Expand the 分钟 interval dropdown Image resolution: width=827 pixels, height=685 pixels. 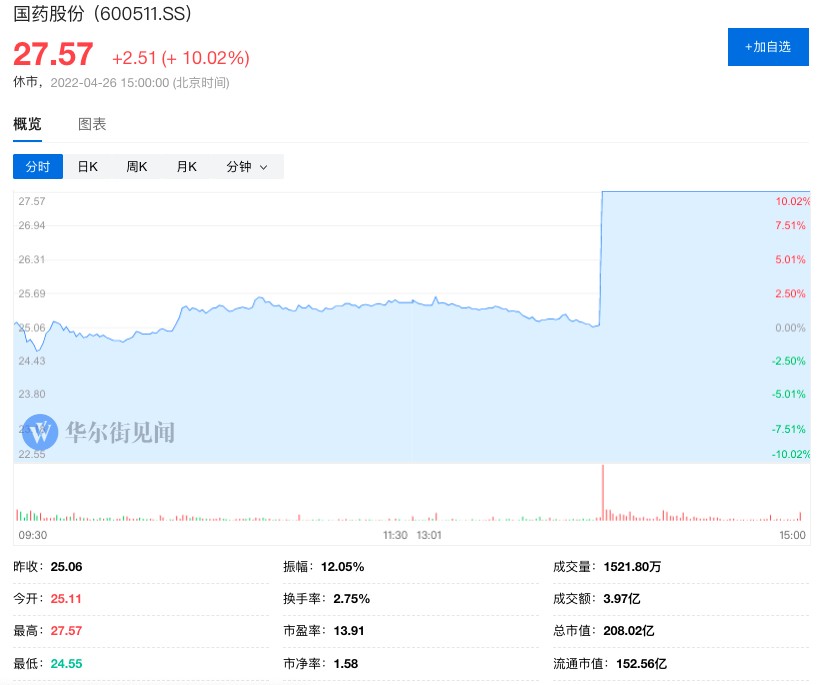[x=247, y=167]
